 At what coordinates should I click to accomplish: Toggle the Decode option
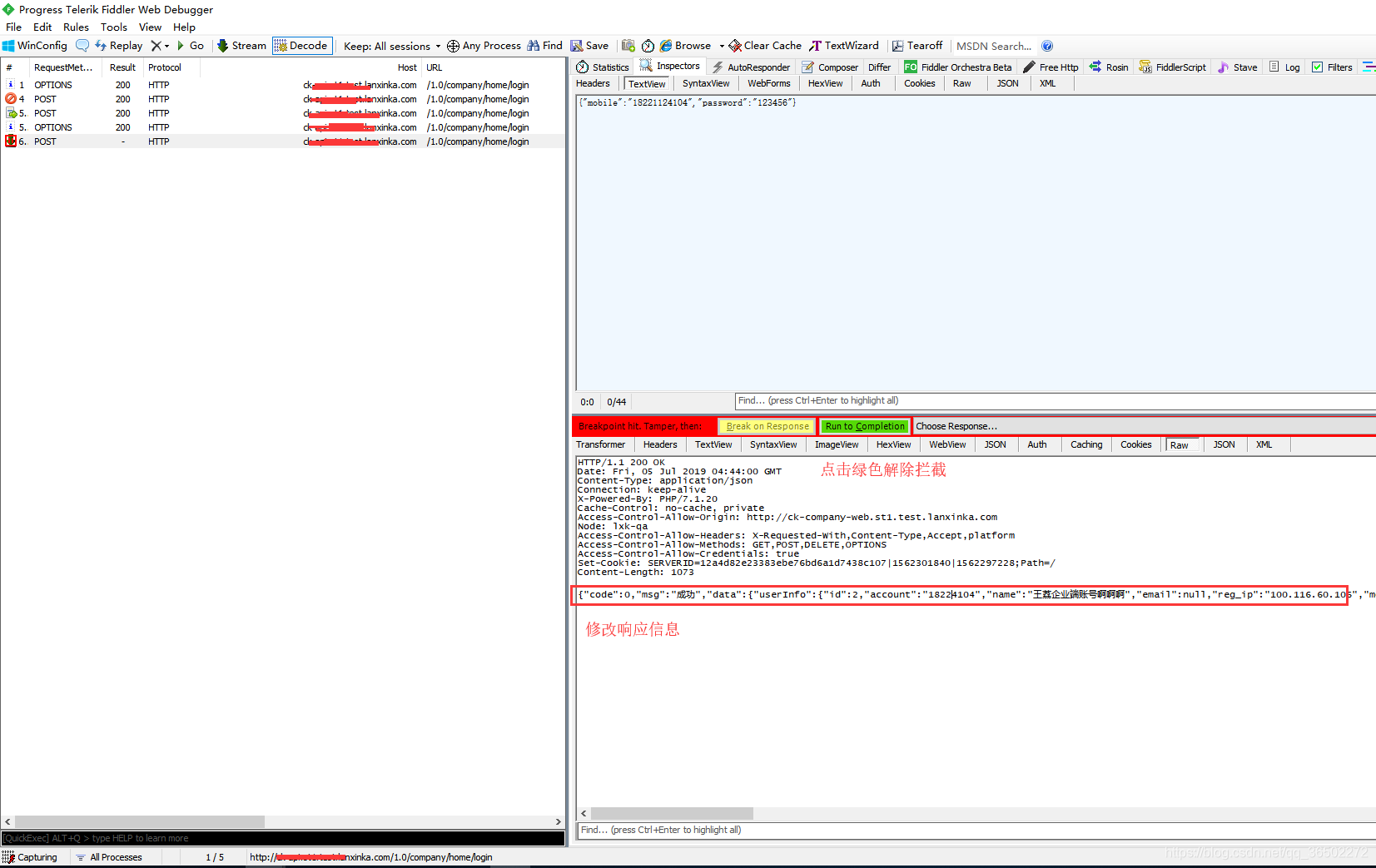point(301,46)
